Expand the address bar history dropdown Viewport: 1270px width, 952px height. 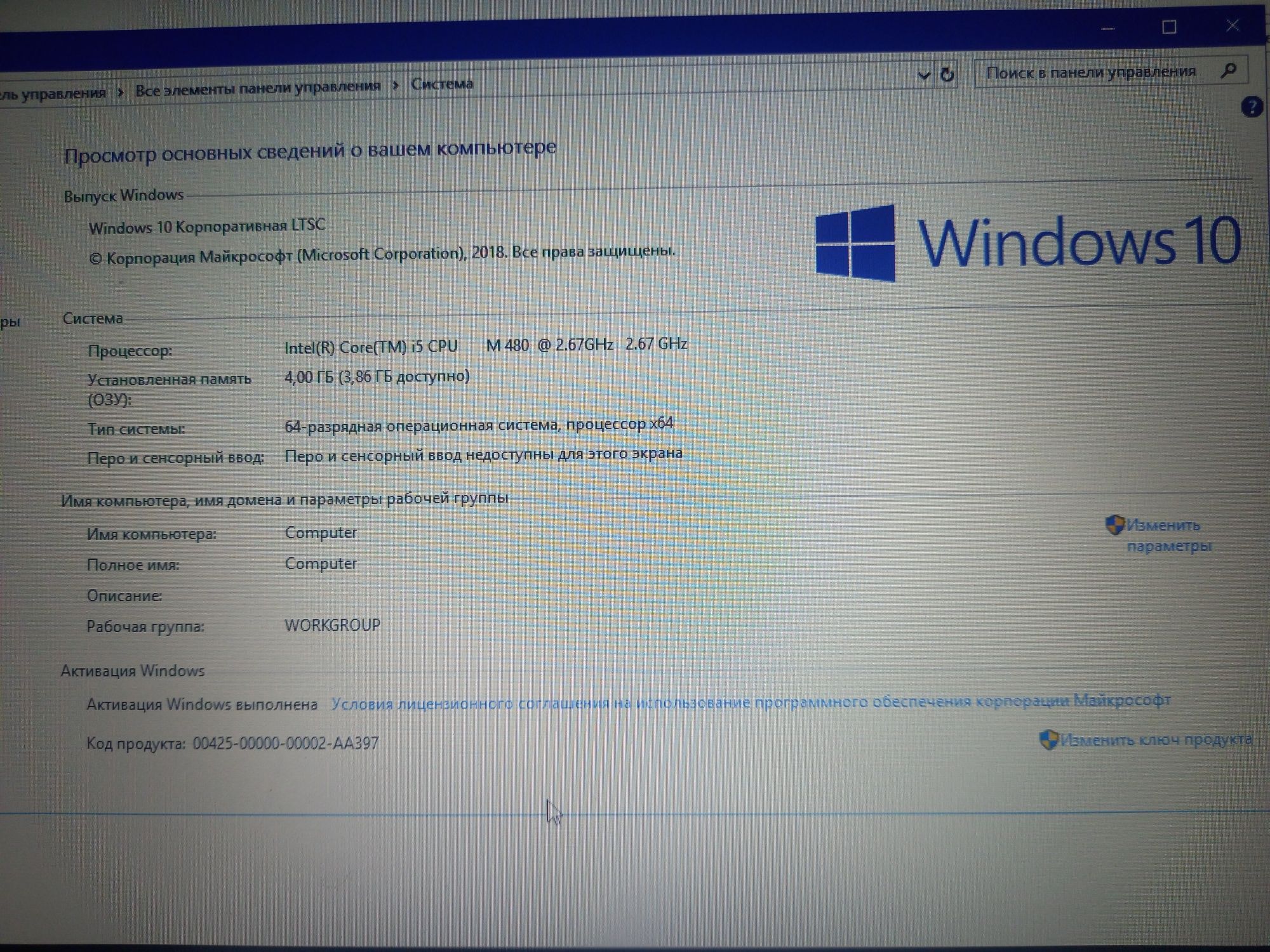click(x=925, y=76)
